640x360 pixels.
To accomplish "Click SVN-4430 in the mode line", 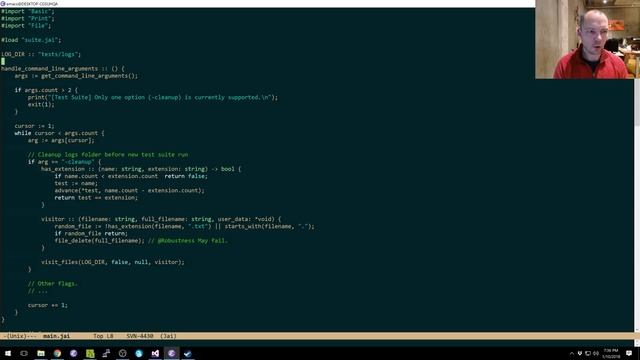I will tap(140, 336).
